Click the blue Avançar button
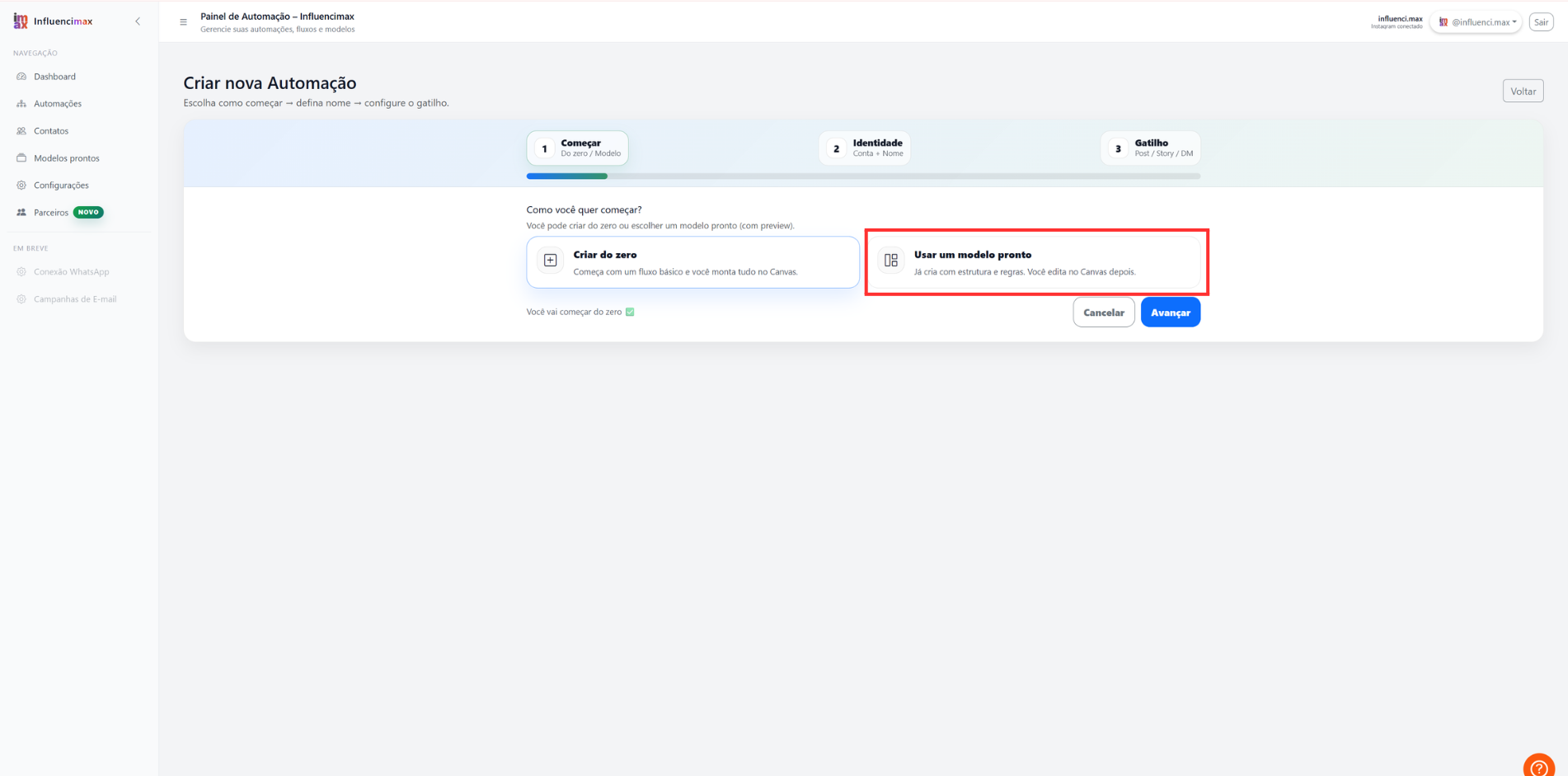Screen dimensions: 1568x776 pos(1171,313)
